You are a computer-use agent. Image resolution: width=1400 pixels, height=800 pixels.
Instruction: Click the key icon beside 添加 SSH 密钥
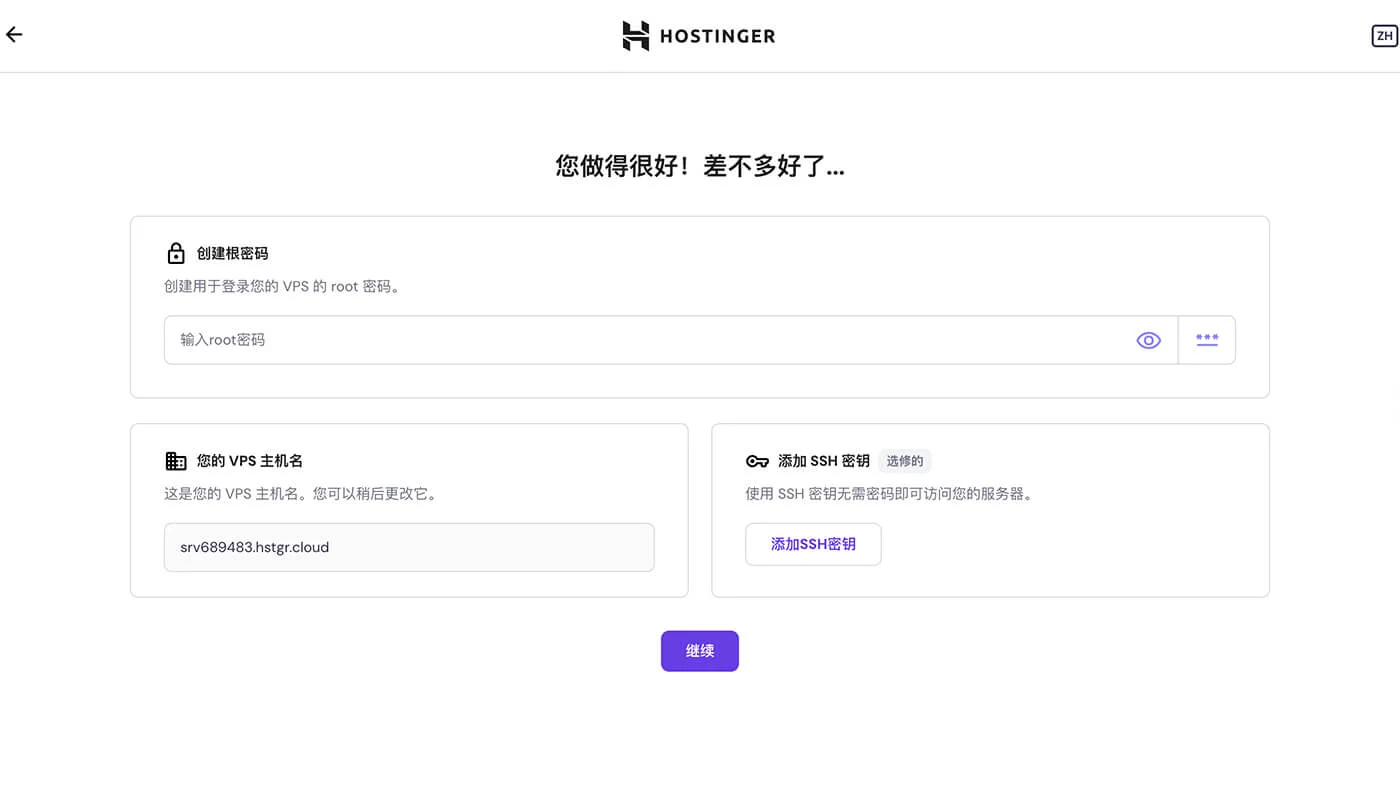click(x=757, y=460)
